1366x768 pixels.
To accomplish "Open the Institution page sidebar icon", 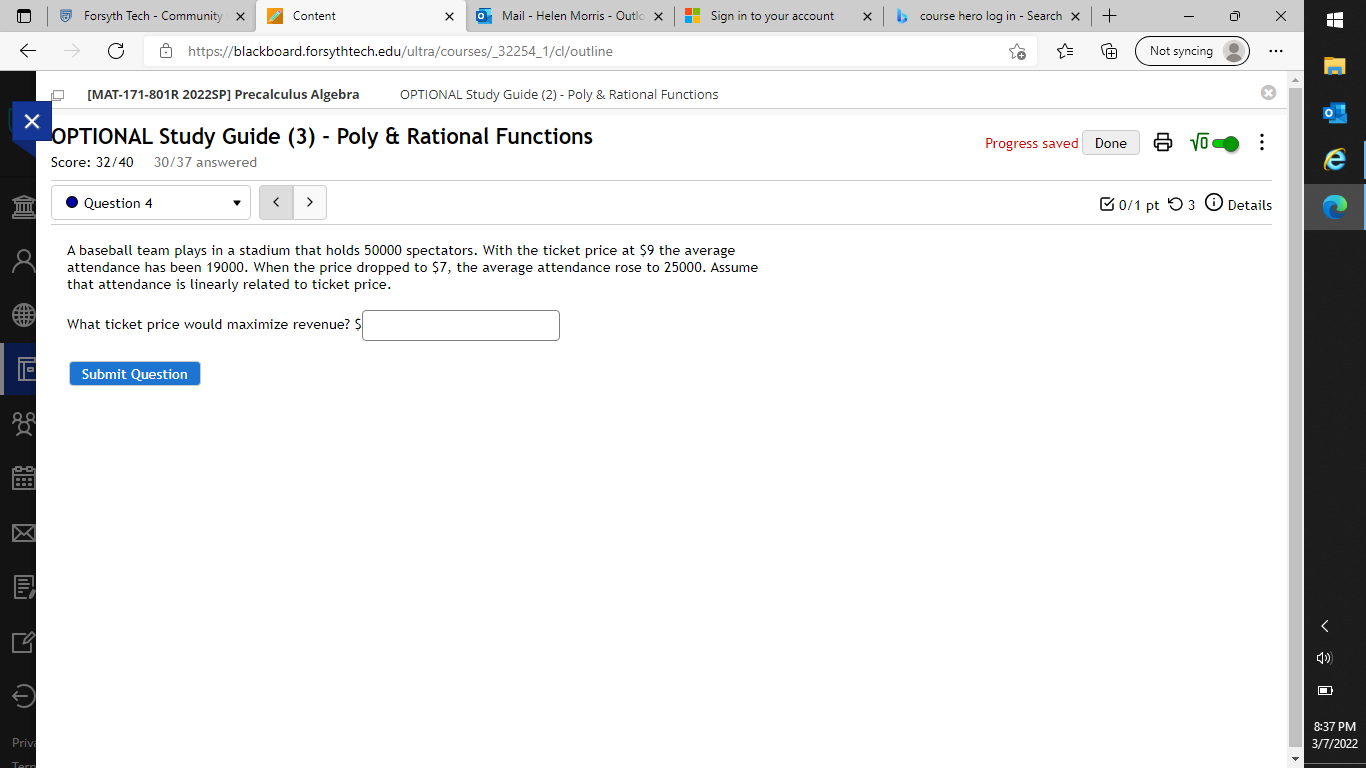I will click(x=22, y=207).
